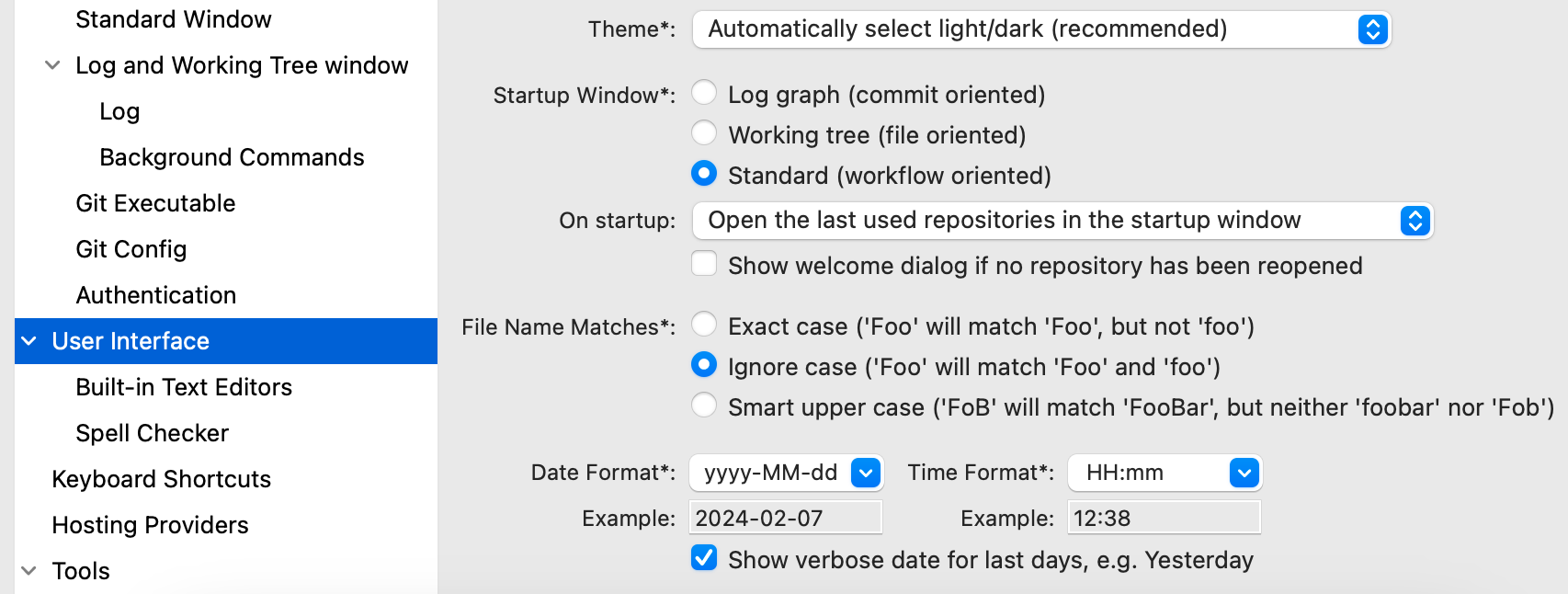Open Keyboard Shortcuts settings
This screenshot has height=594, width=1568.
[161, 478]
